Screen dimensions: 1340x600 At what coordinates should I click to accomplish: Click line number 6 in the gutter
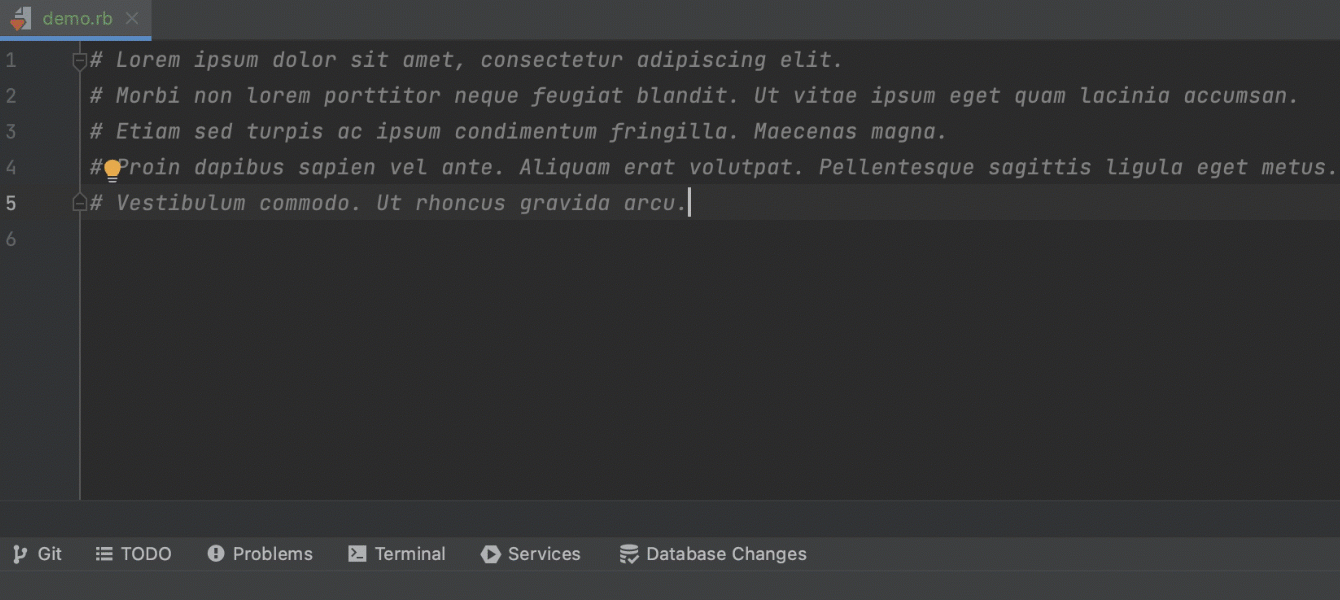pyautogui.click(x=11, y=239)
